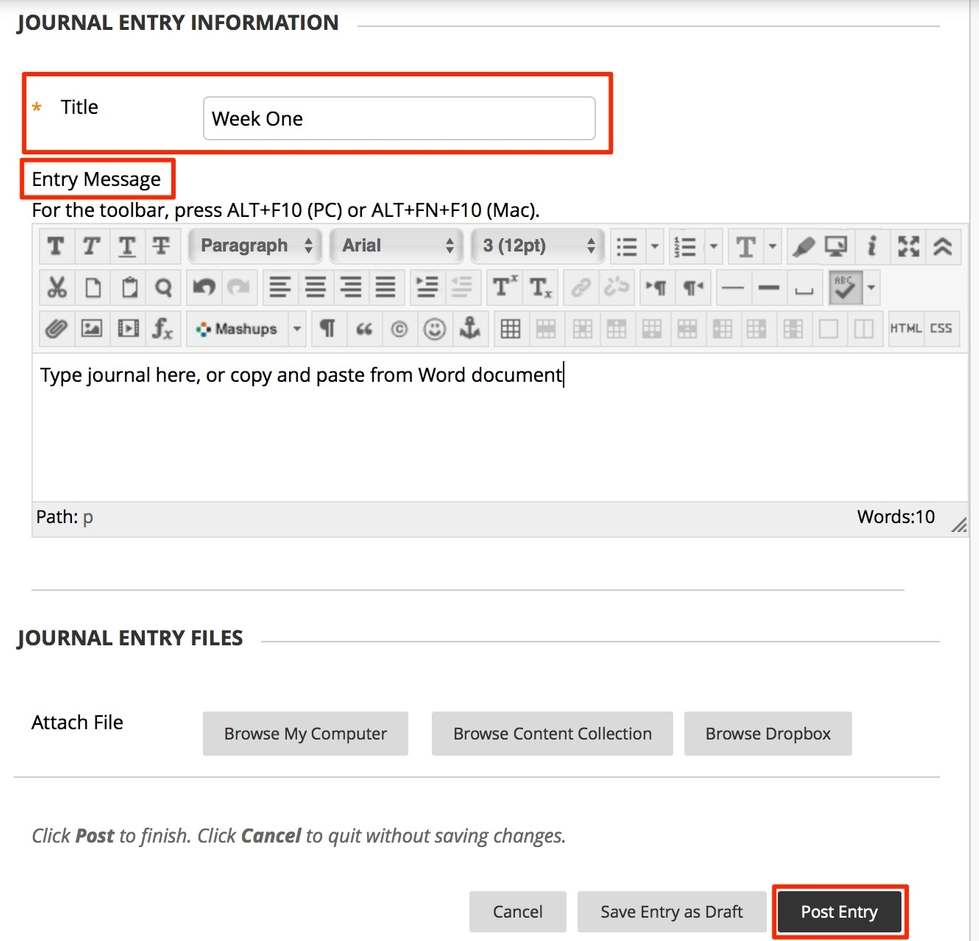Screen dimensions: 979x941
Task: Collapse the toolbar rows with the double chevron
Action: coord(942,246)
